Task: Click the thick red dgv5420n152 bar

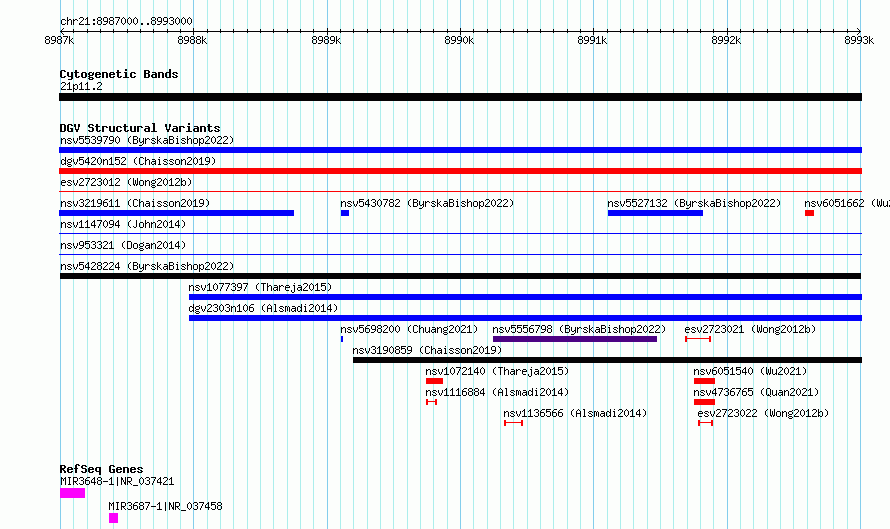Action: 460,171
